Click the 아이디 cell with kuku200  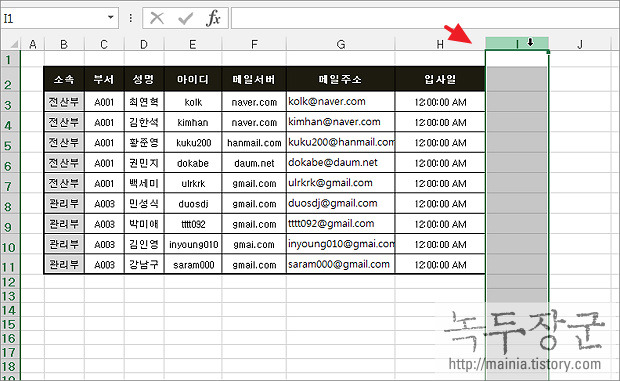pyautogui.click(x=193, y=143)
